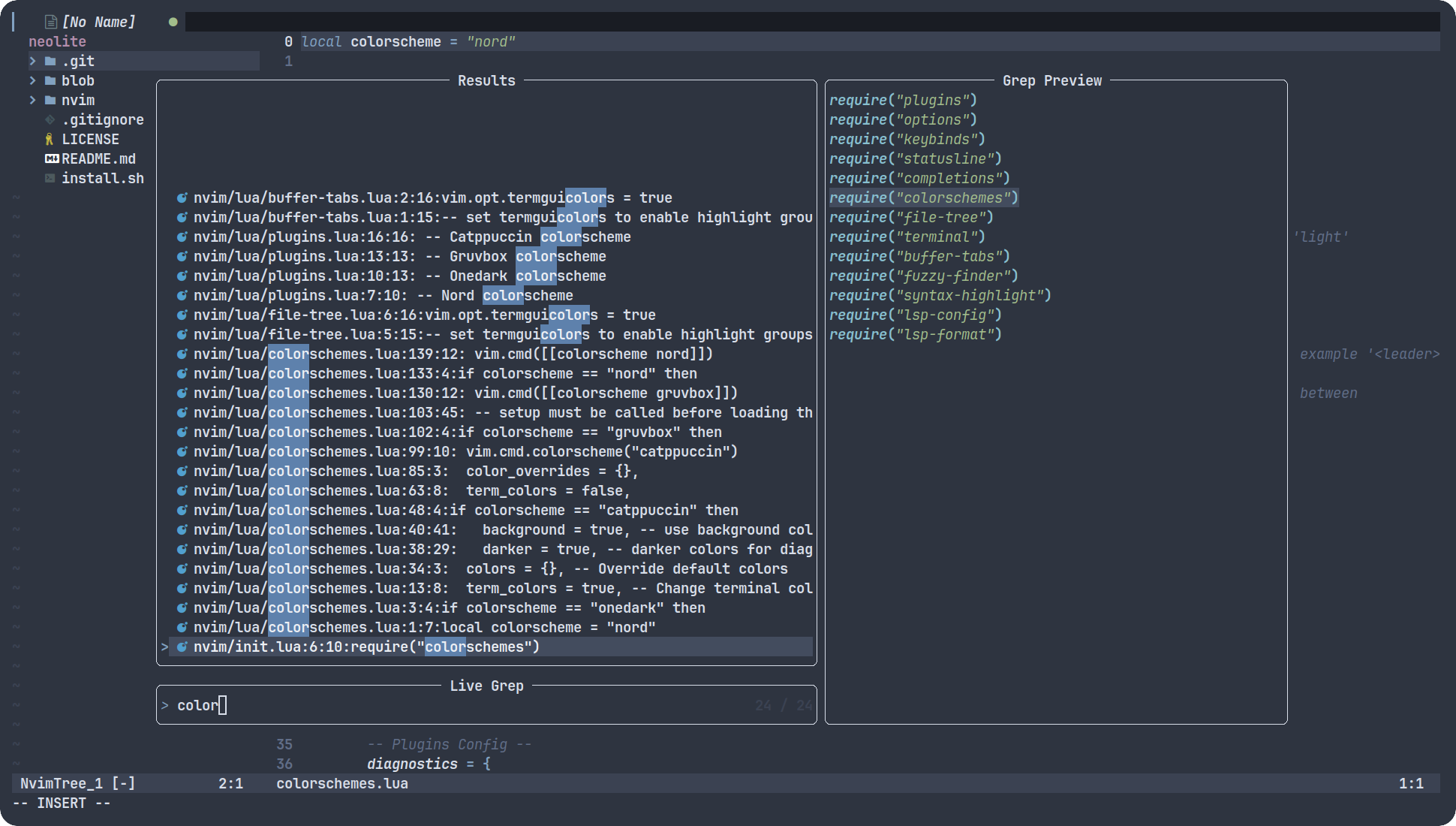The width and height of the screenshot is (1456, 826).
Task: Click the Lua icon on the buffer-tabs.lua:2:16 result
Action: click(x=182, y=197)
